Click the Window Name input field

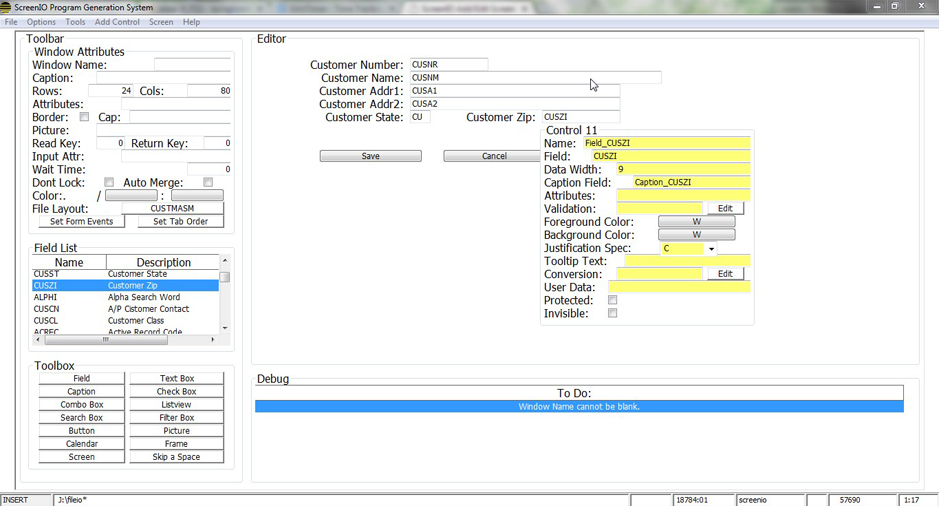tap(192, 65)
